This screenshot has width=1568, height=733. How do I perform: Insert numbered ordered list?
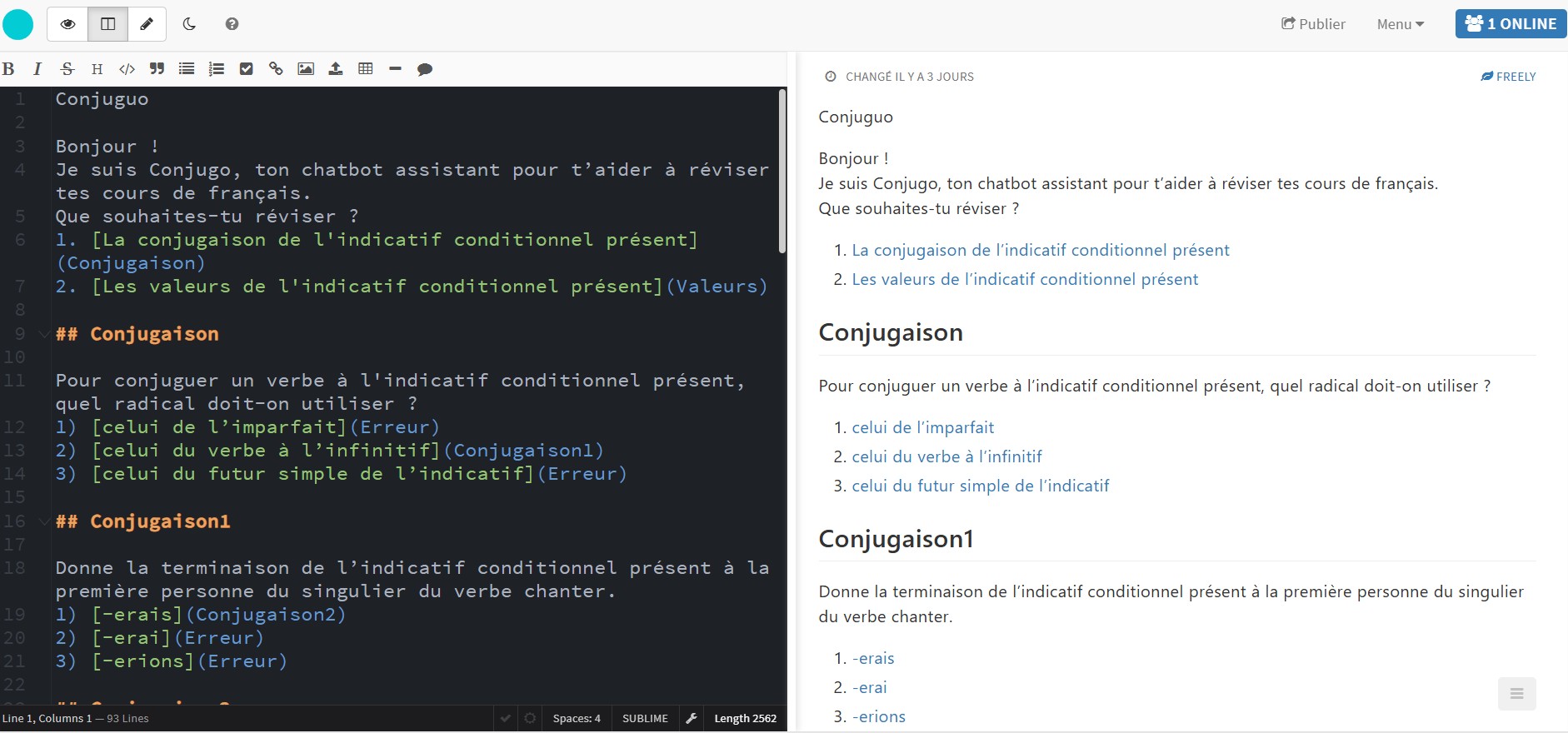tap(217, 69)
